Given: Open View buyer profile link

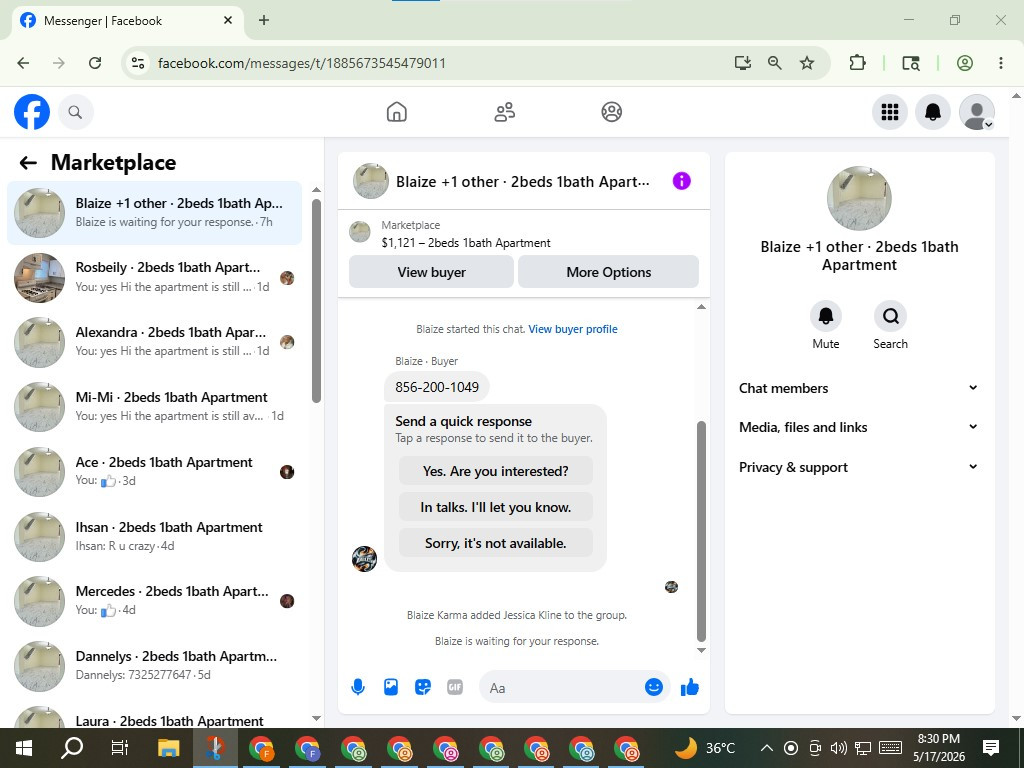Looking at the screenshot, I should click(x=573, y=329).
